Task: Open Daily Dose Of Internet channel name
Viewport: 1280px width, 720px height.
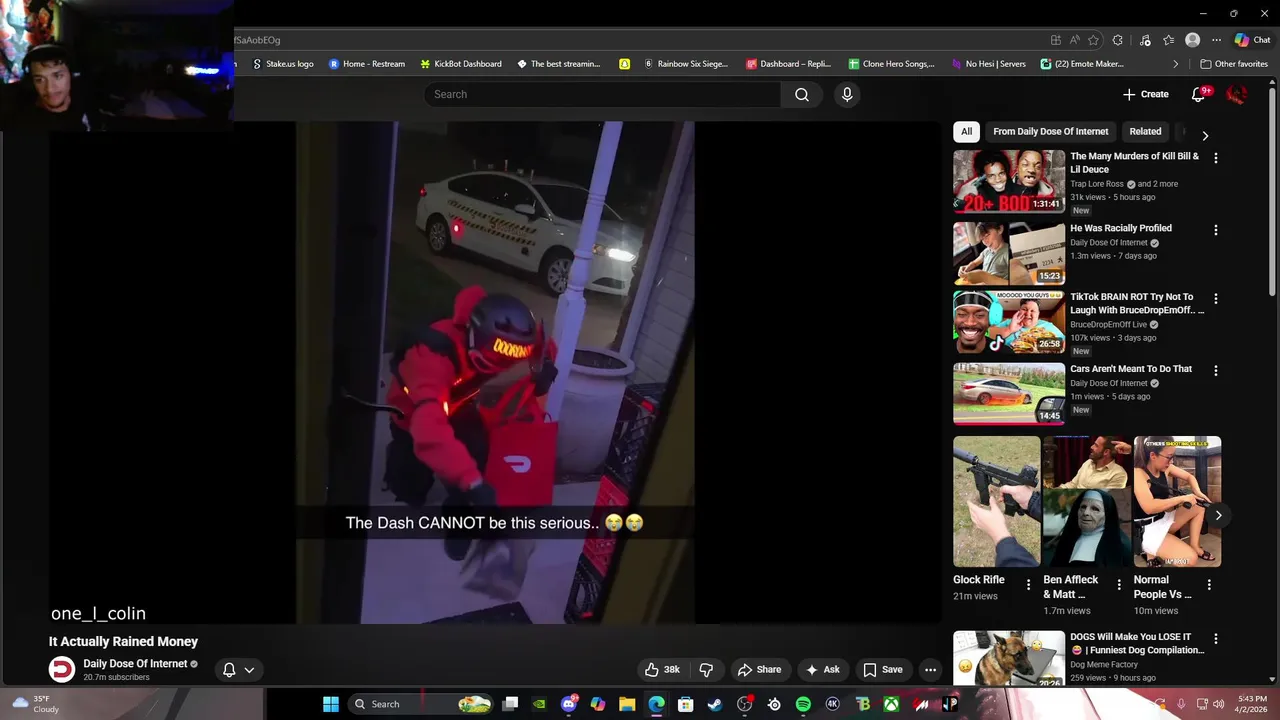Action: (x=135, y=664)
